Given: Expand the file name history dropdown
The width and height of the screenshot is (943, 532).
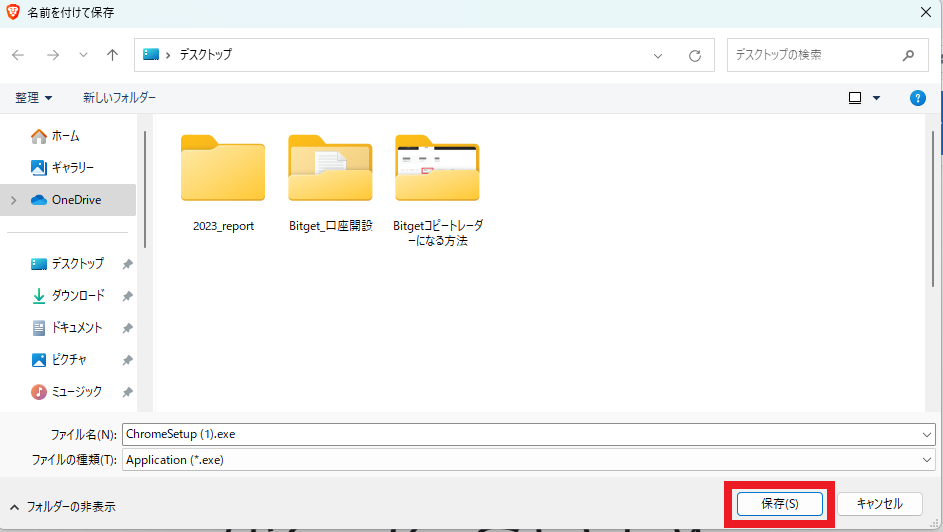Looking at the screenshot, I should pyautogui.click(x=927, y=434).
